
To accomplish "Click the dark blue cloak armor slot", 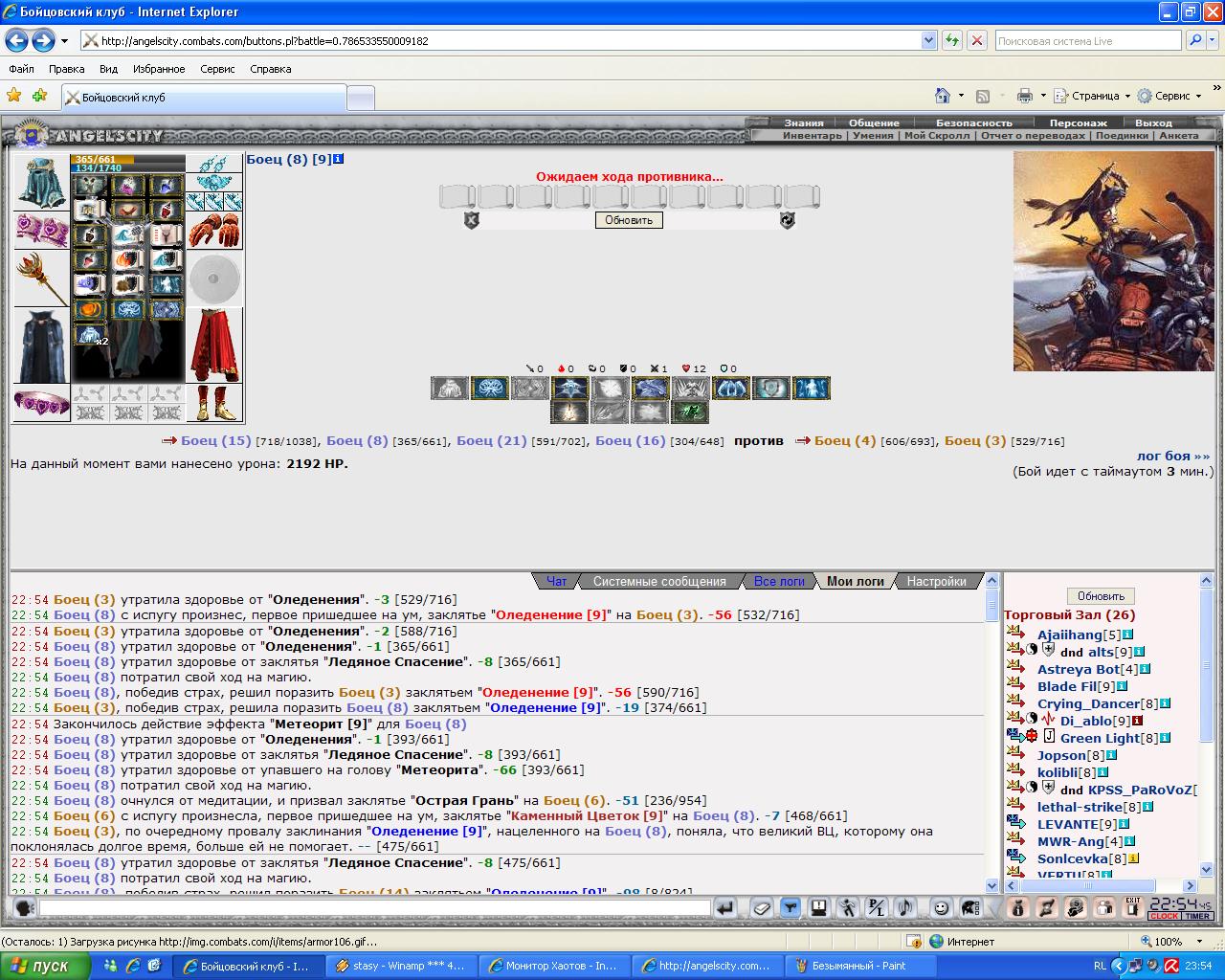I will (41, 345).
